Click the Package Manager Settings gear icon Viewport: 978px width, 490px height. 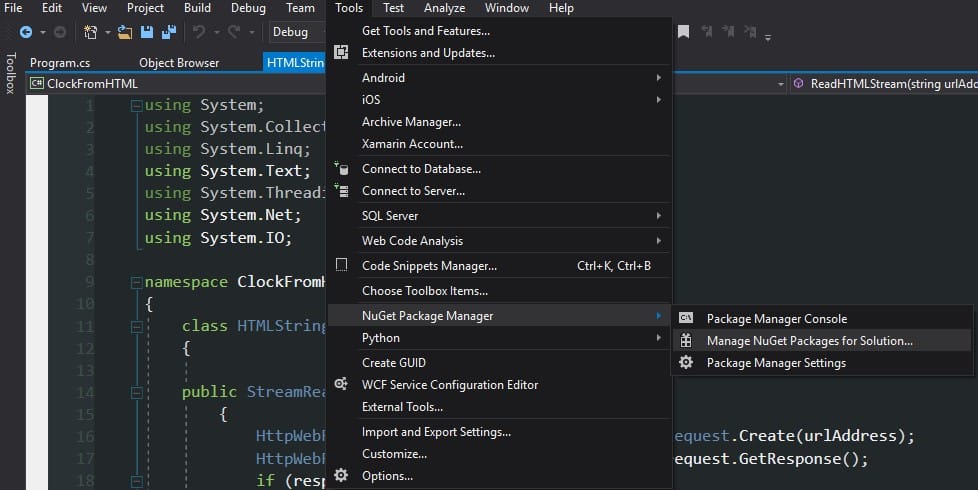tap(685, 362)
